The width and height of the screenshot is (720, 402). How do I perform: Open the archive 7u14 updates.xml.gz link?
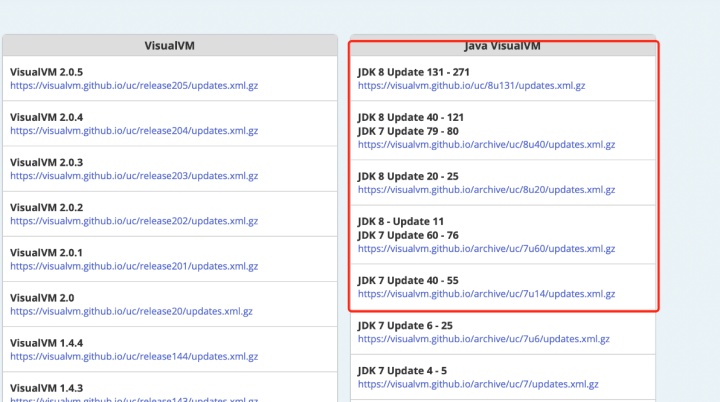click(x=486, y=294)
